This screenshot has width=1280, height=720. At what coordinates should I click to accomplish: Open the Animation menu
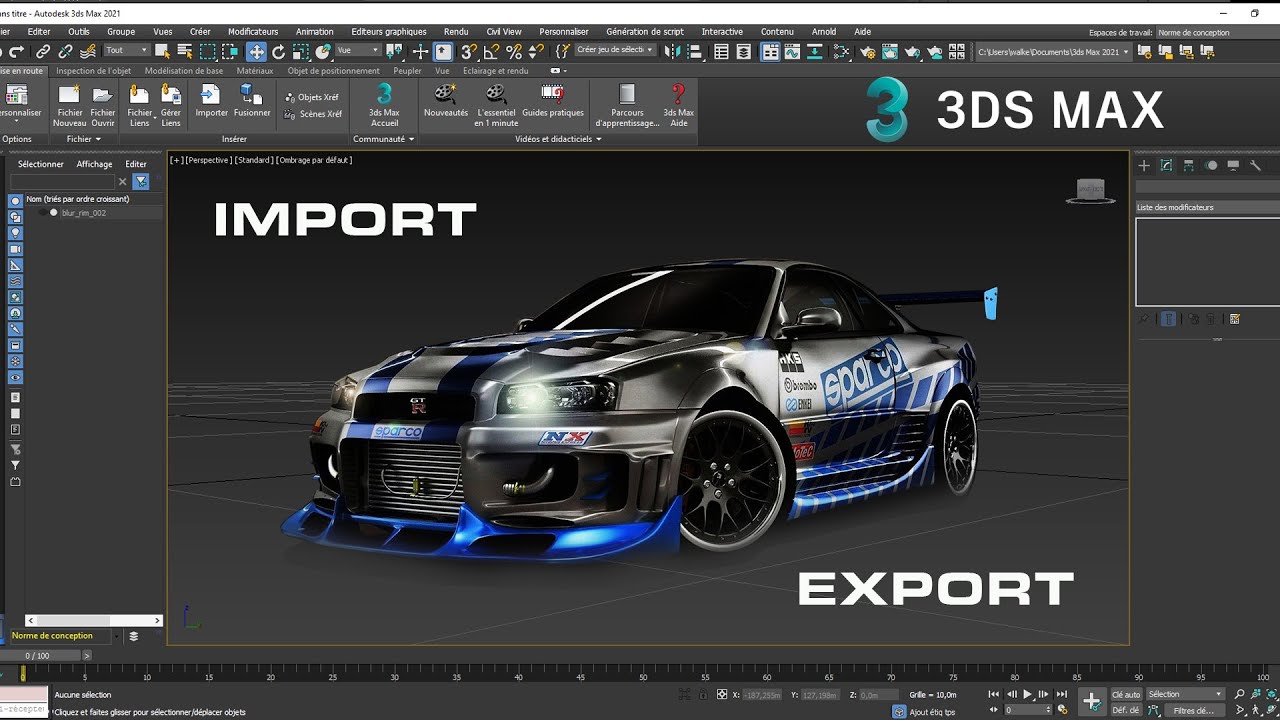click(315, 32)
